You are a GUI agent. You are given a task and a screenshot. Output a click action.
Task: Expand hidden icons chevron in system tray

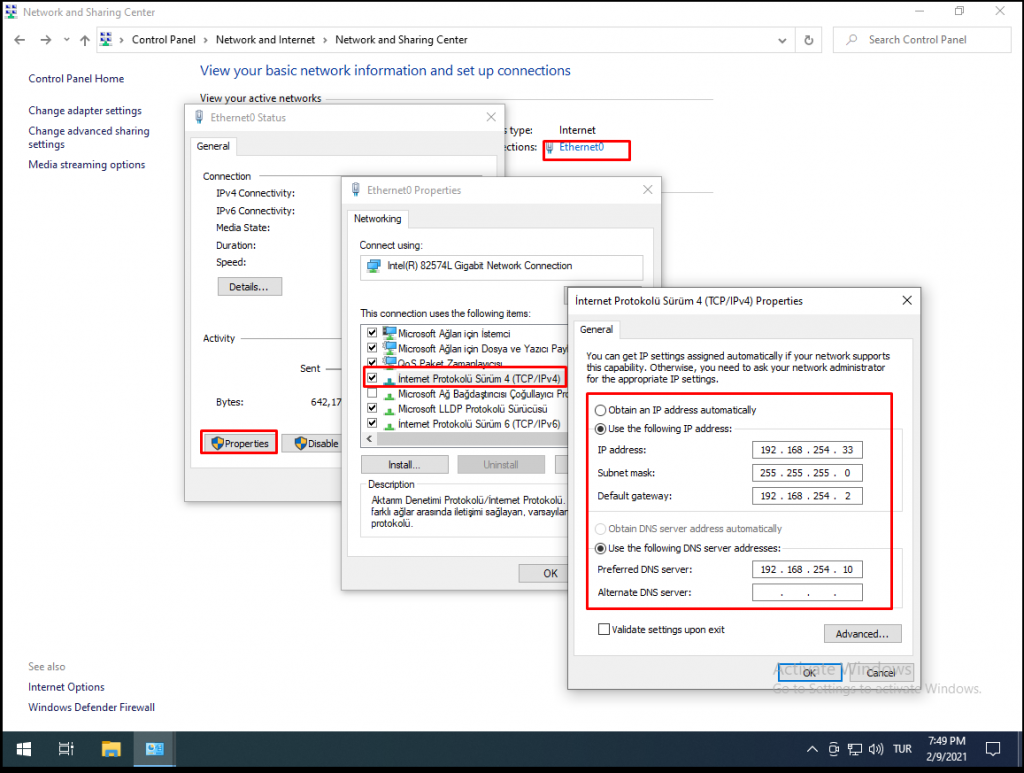coord(812,748)
